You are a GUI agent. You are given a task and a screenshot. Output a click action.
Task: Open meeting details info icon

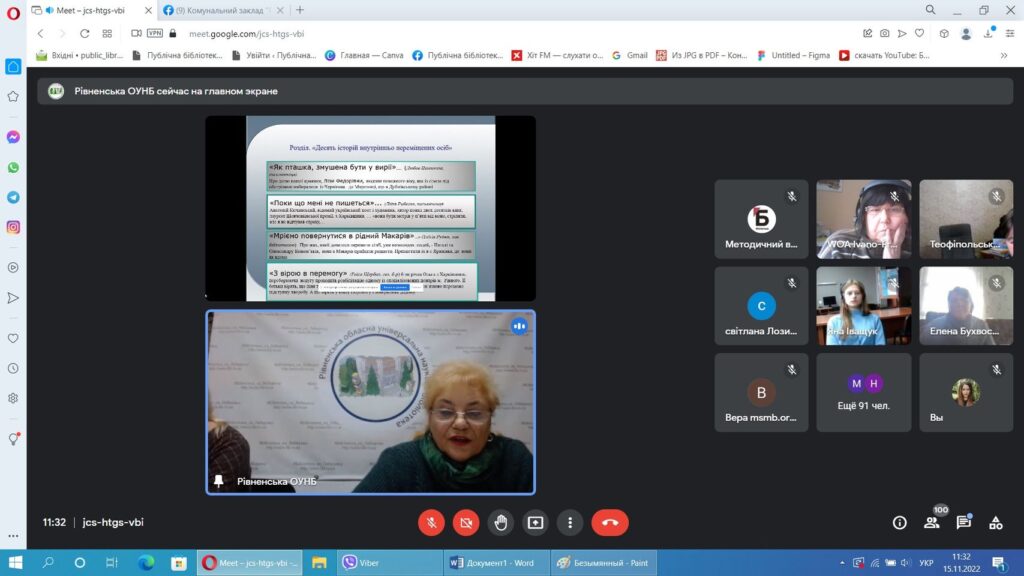pyautogui.click(x=899, y=522)
